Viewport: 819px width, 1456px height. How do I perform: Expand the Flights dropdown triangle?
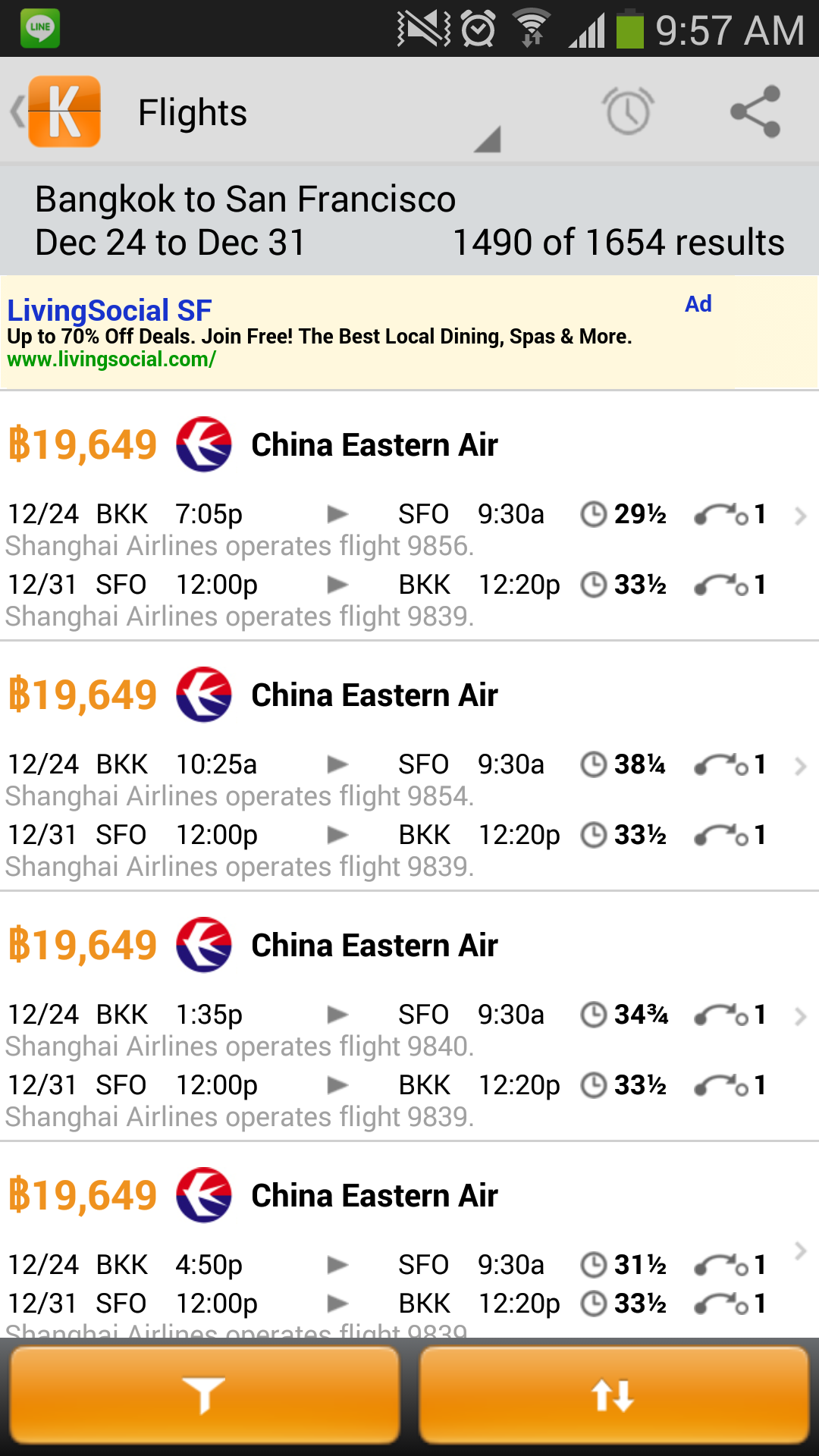[488, 139]
